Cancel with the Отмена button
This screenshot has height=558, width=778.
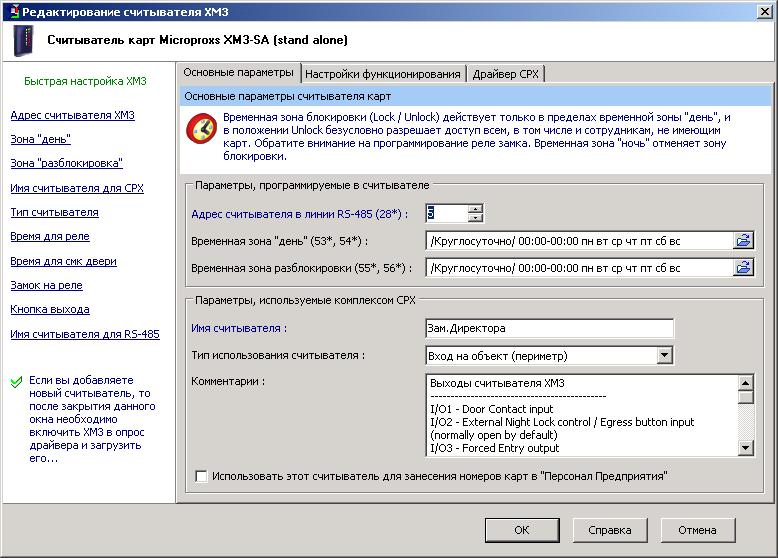697,530
